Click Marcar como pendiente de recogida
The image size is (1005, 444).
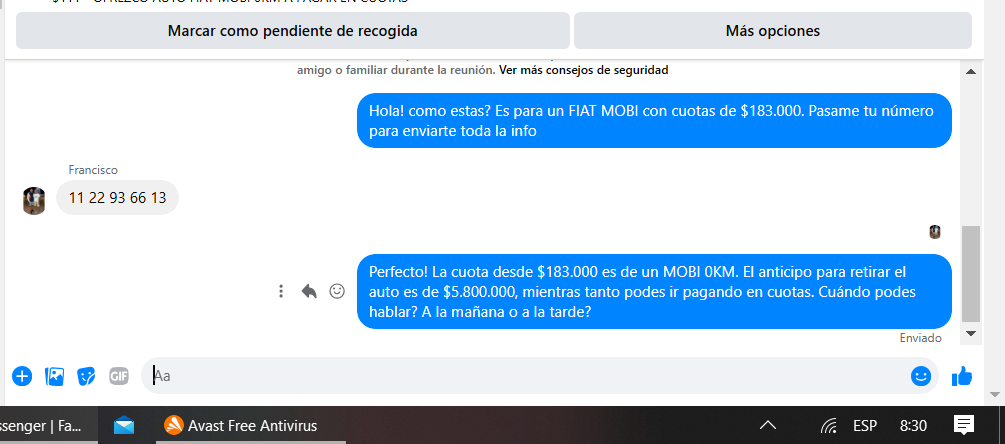[x=293, y=31]
